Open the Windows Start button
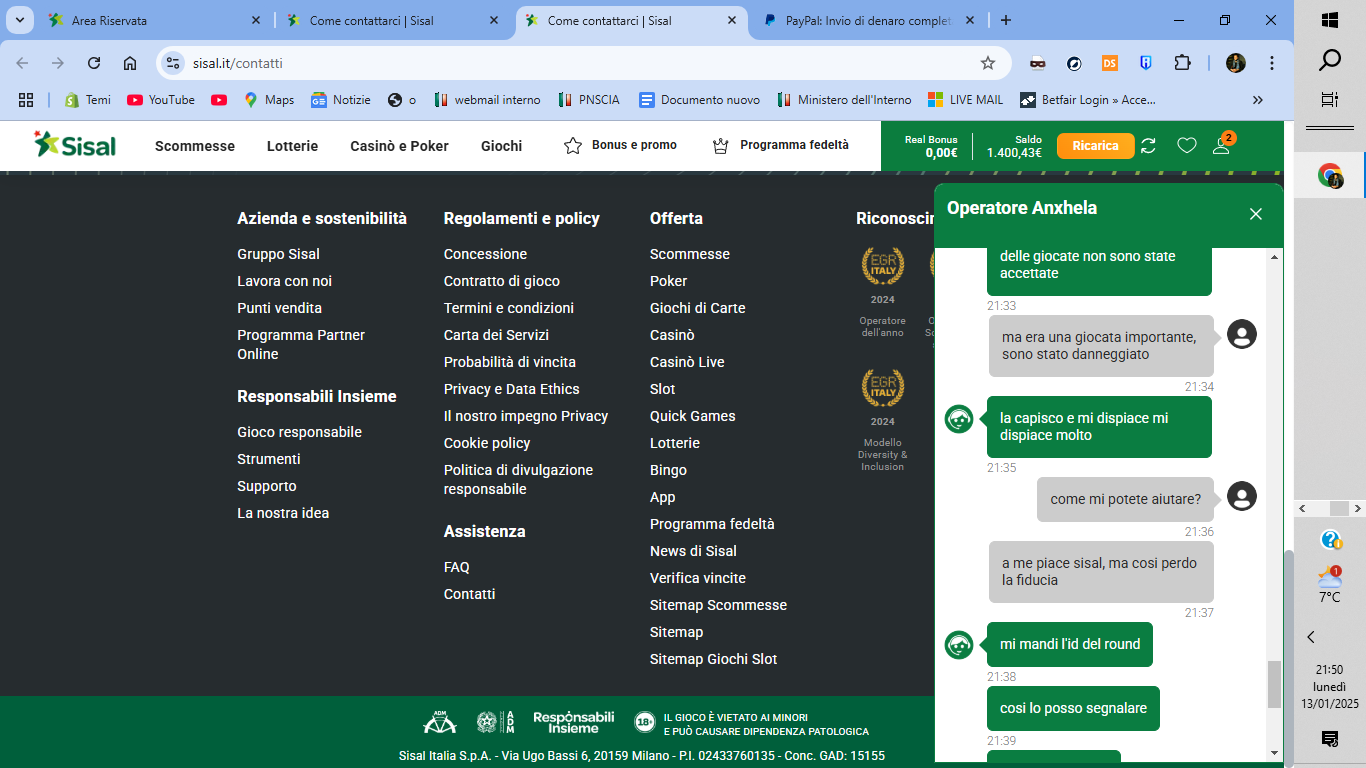This screenshot has height=768, width=1366. pos(1330,20)
